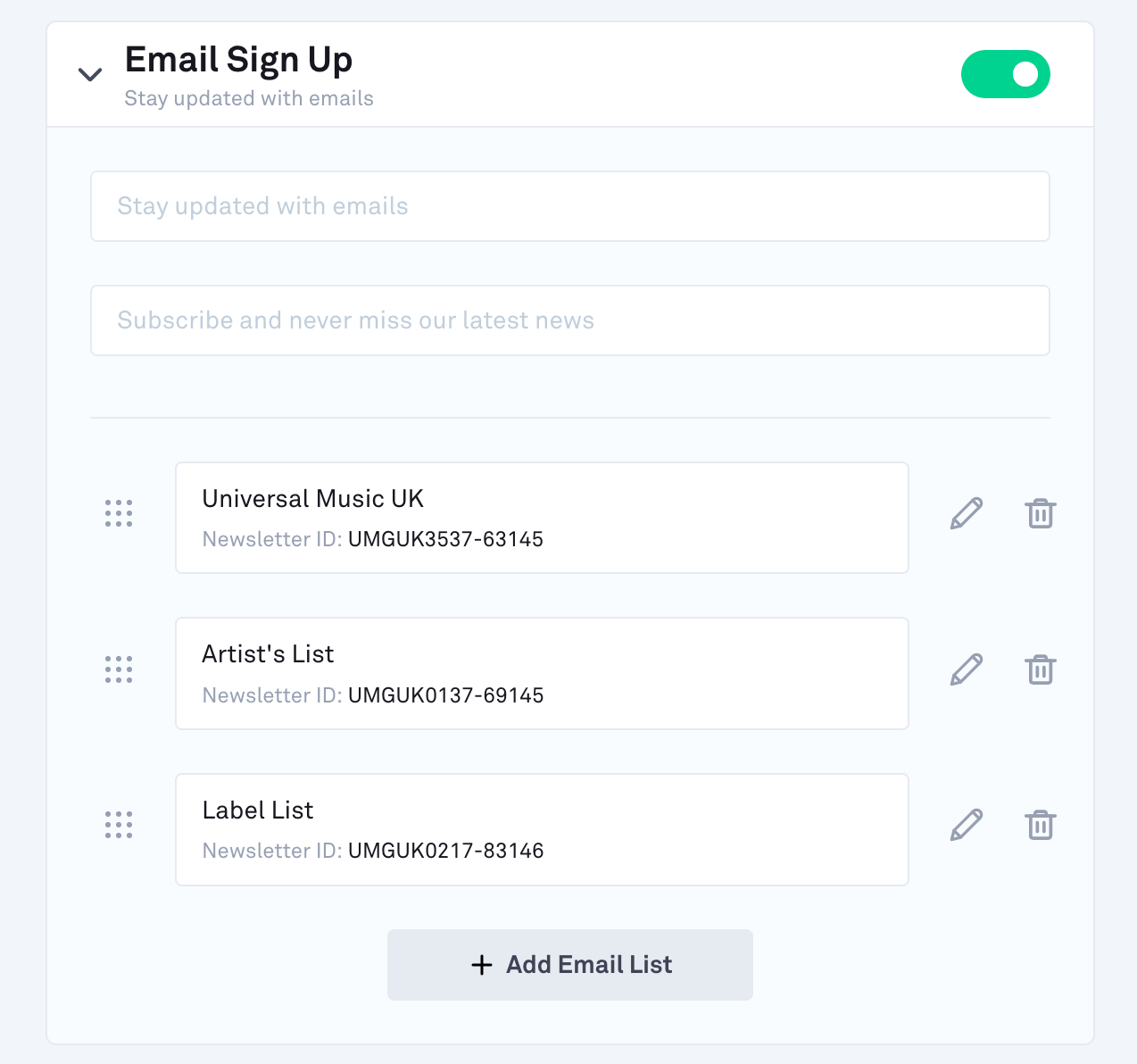Remove Artist's List with trash icon

coord(1041,669)
